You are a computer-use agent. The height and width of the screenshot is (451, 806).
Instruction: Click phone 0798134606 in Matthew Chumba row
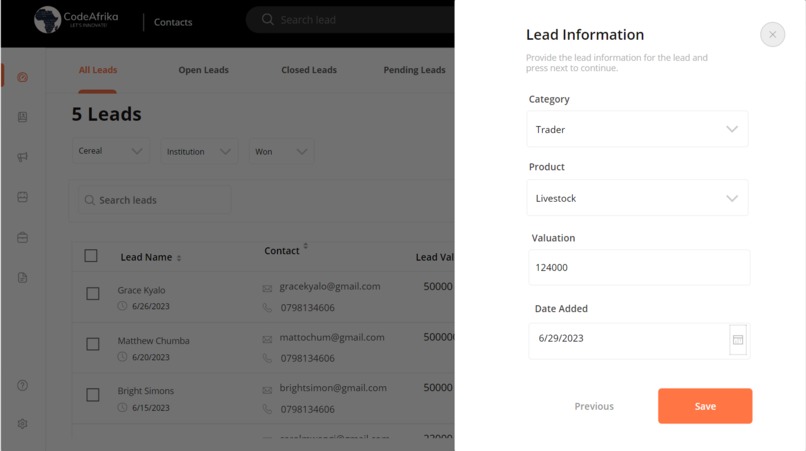coord(307,358)
